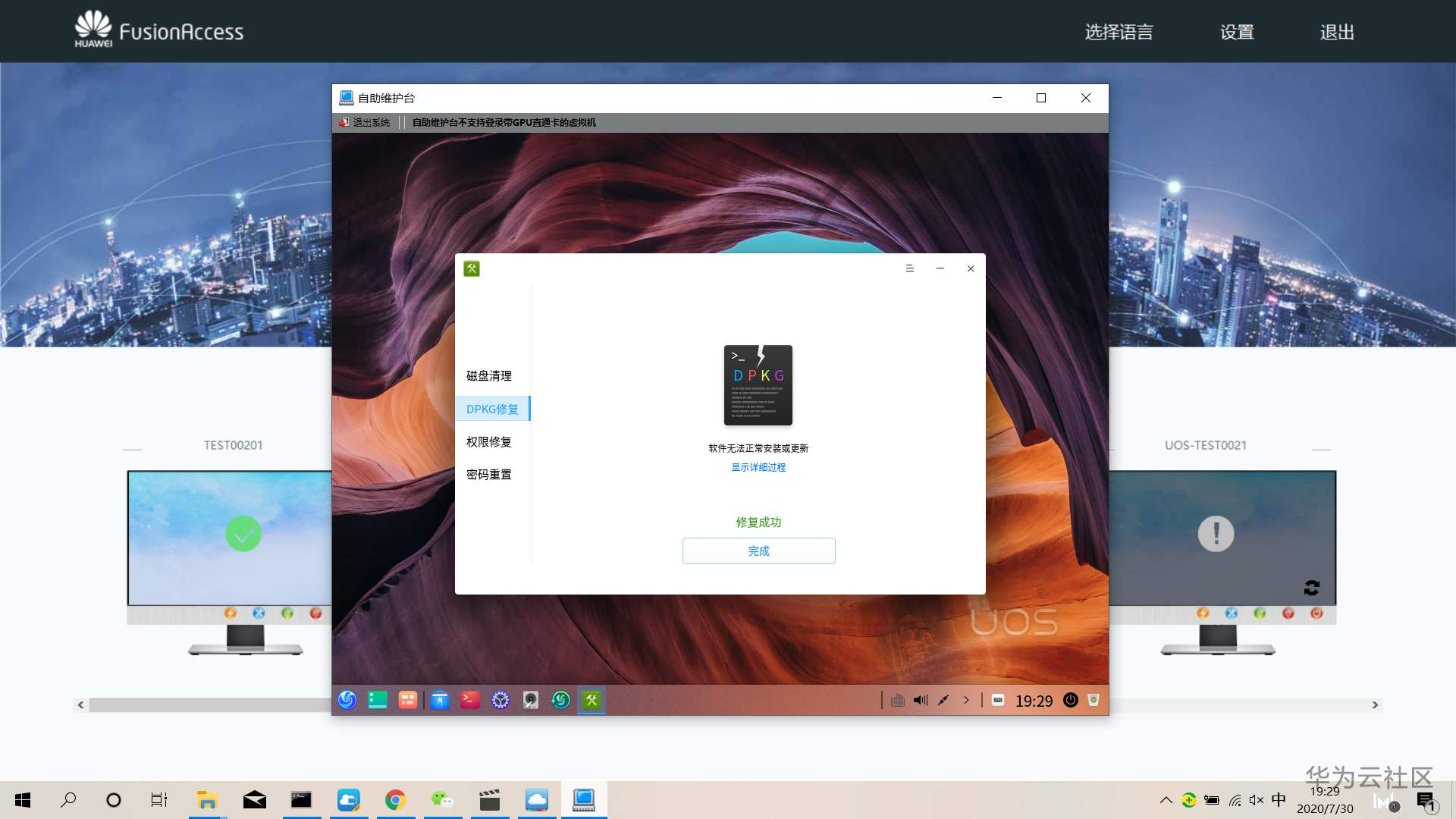The image size is (1456, 819).
Task: Expand the dock tray arrow chevron
Action: 966,700
